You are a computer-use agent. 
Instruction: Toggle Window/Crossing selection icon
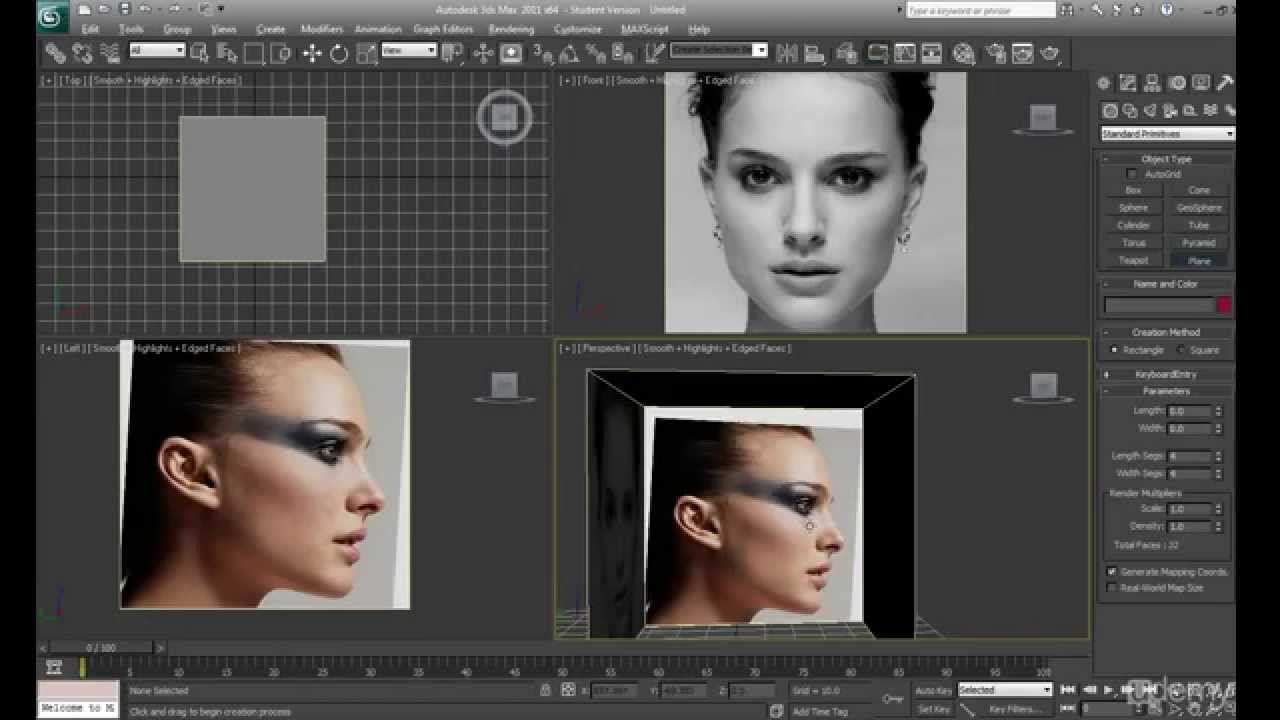click(281, 53)
